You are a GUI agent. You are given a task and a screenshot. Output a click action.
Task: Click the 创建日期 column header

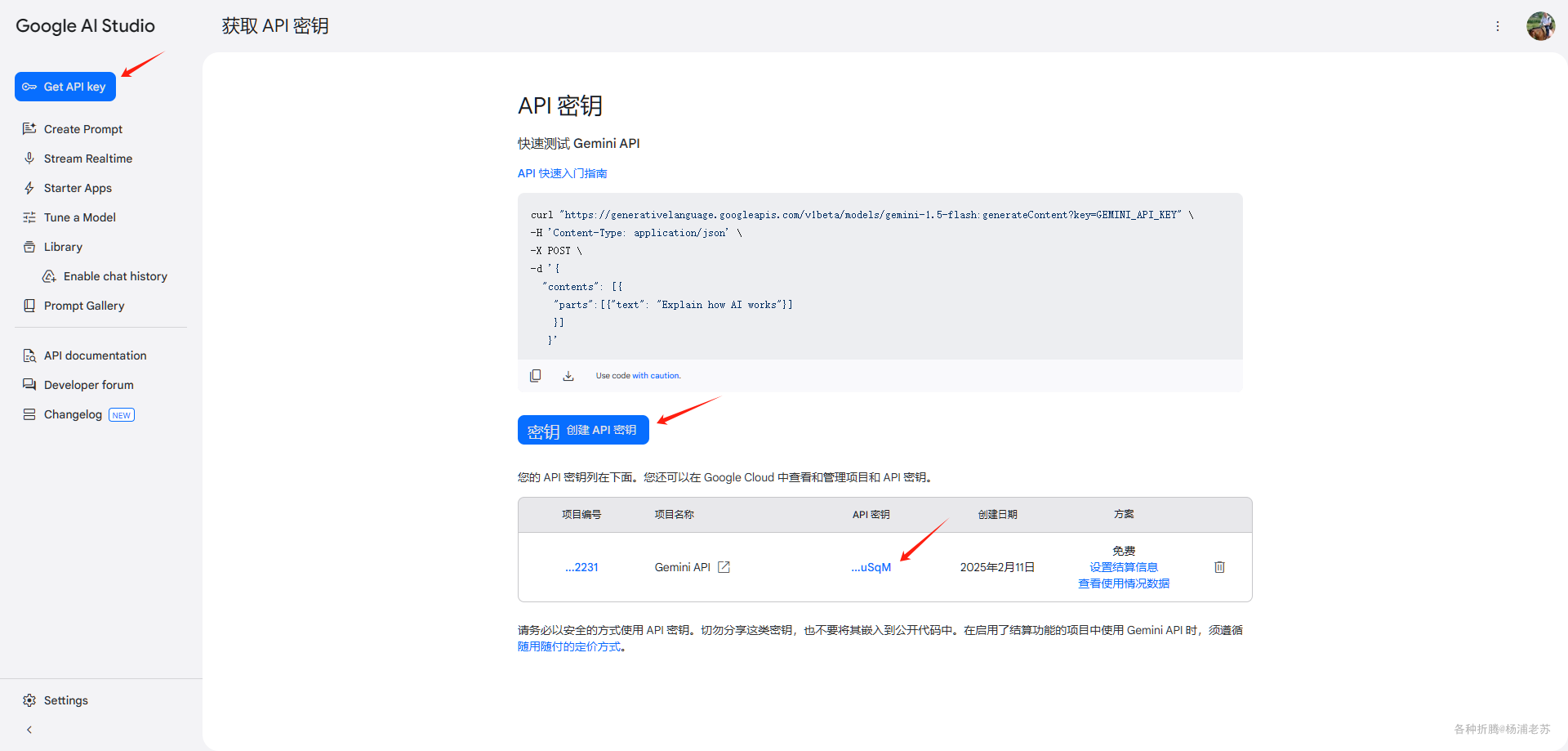click(998, 515)
